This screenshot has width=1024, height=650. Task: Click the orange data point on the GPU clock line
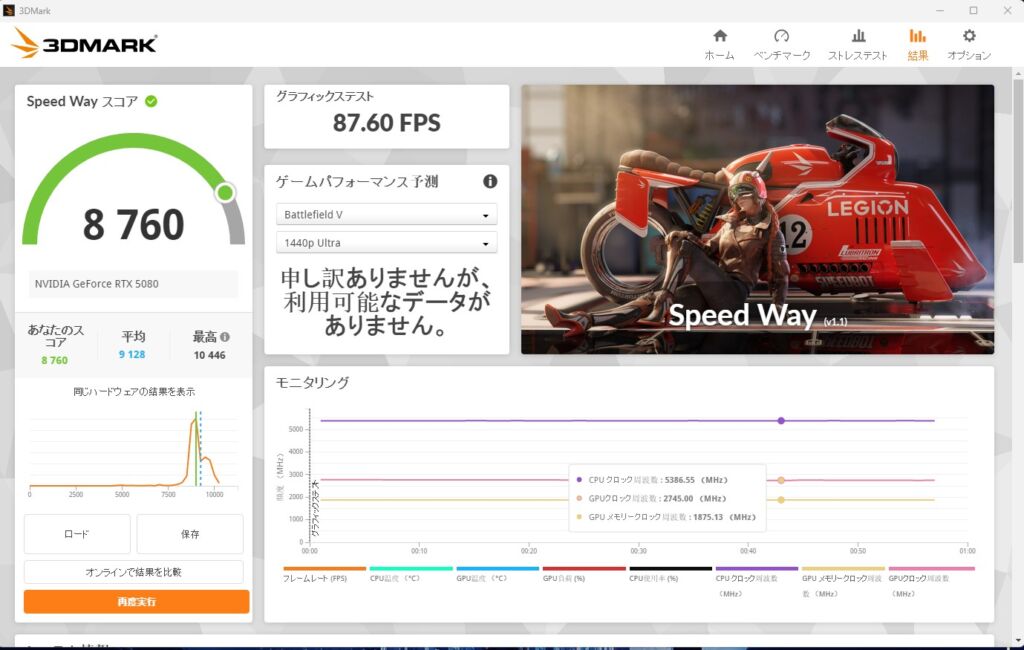pyautogui.click(x=781, y=480)
